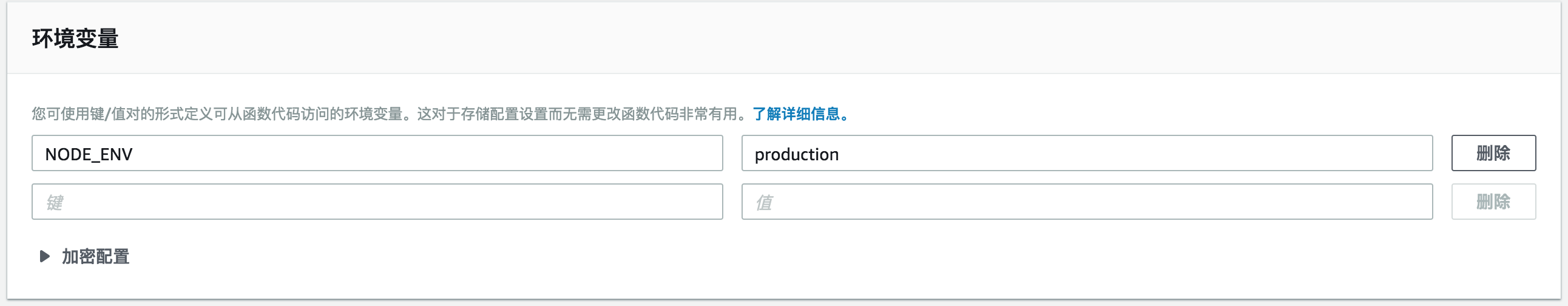The image size is (1568, 306).
Task: Place cursor after the text NODE_ENV
Action: (x=133, y=154)
